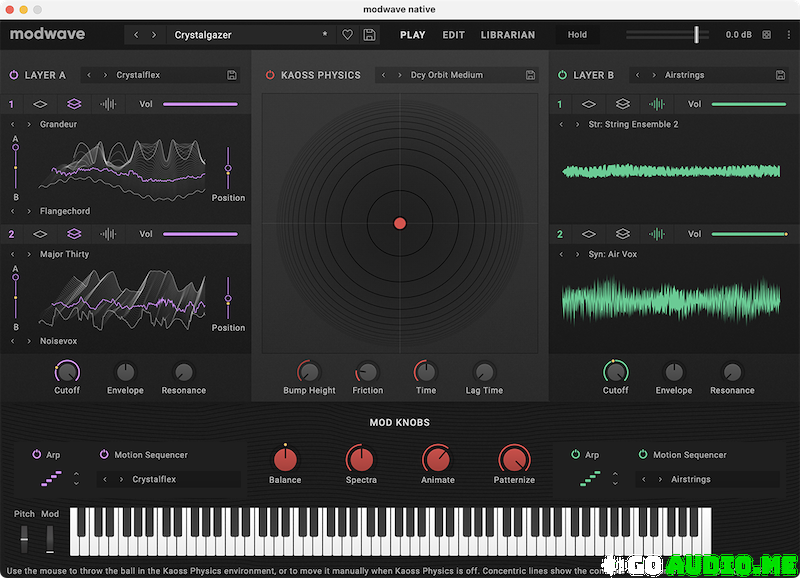Toggle the Hold button

coord(577,35)
